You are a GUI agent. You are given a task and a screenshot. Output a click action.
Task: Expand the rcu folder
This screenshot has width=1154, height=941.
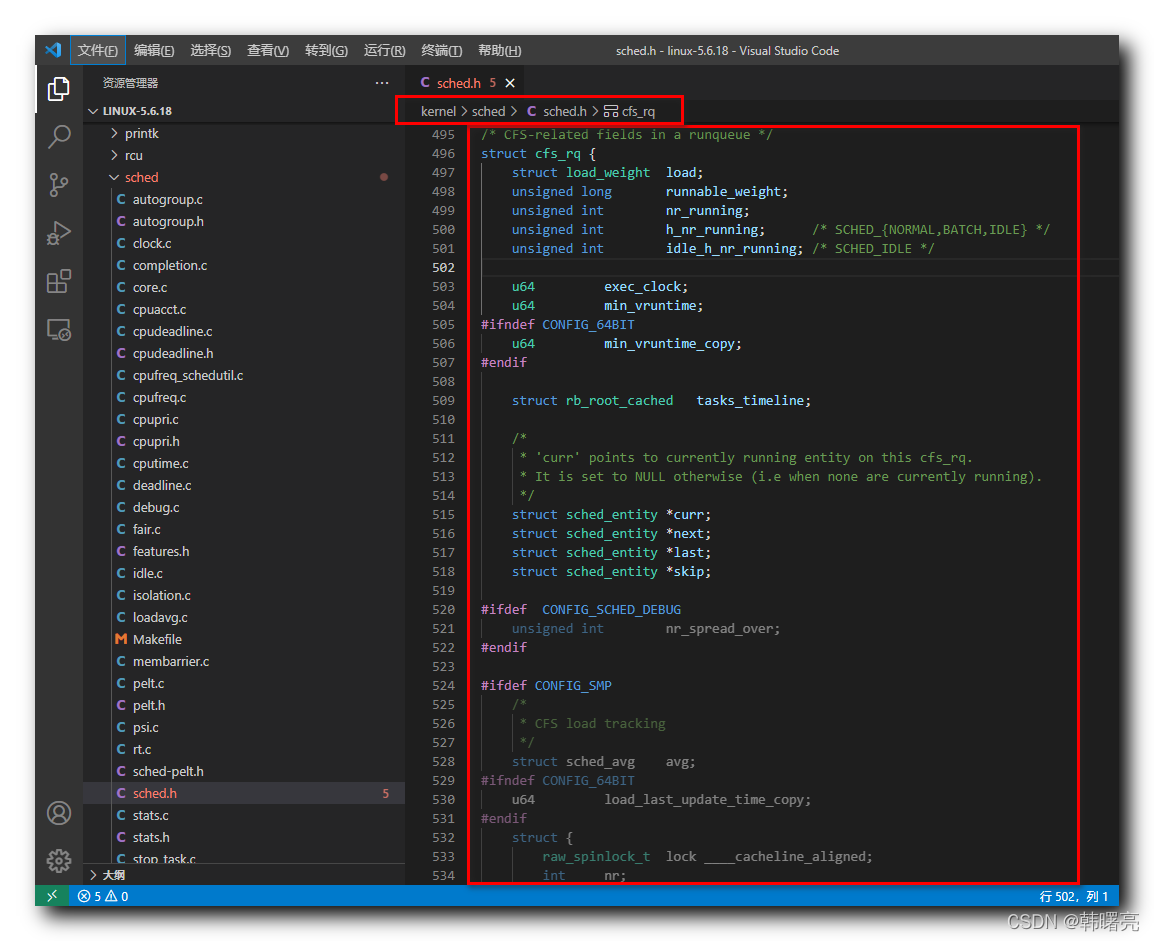coord(244,155)
